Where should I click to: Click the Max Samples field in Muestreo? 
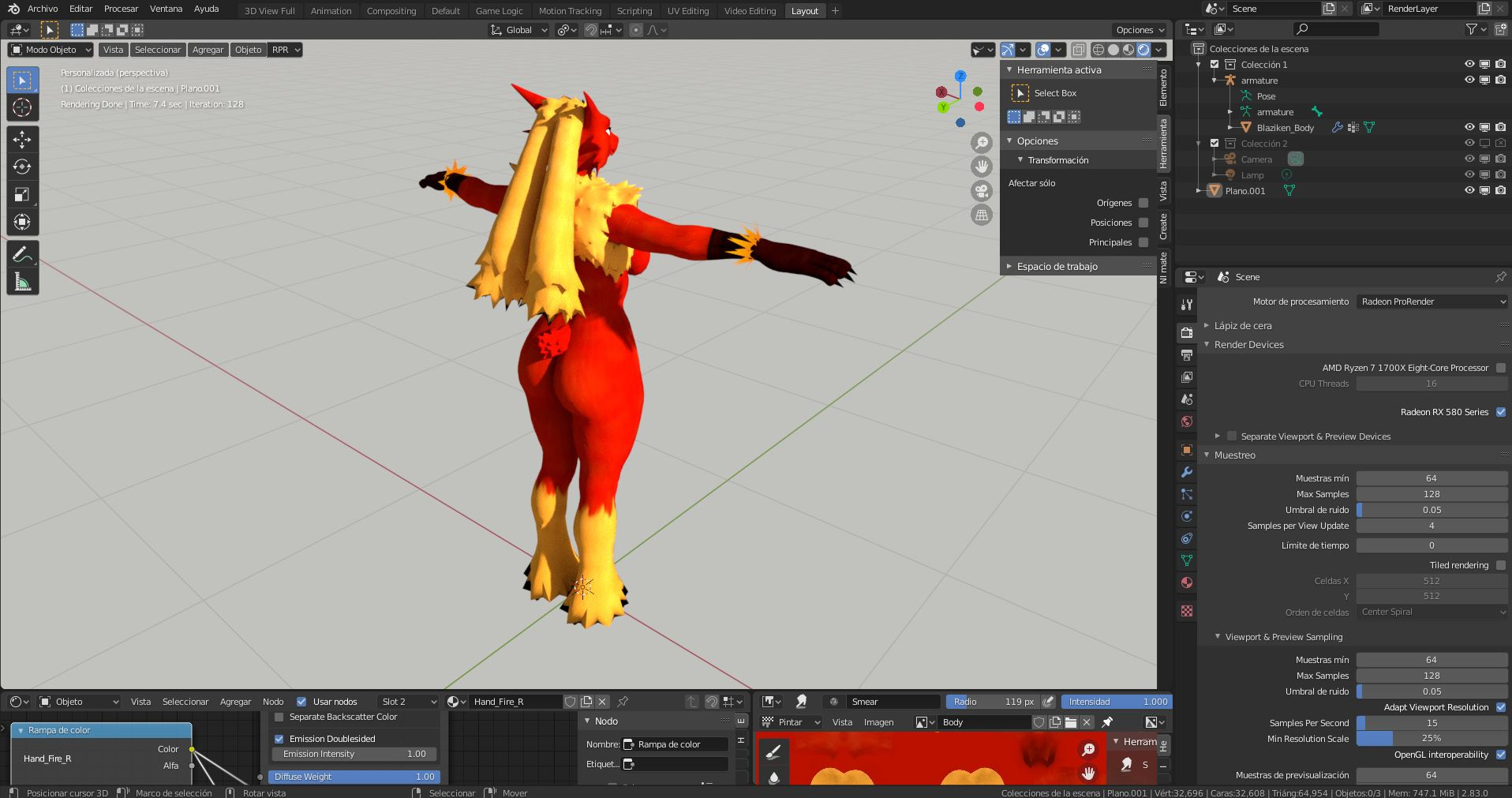tap(1432, 494)
